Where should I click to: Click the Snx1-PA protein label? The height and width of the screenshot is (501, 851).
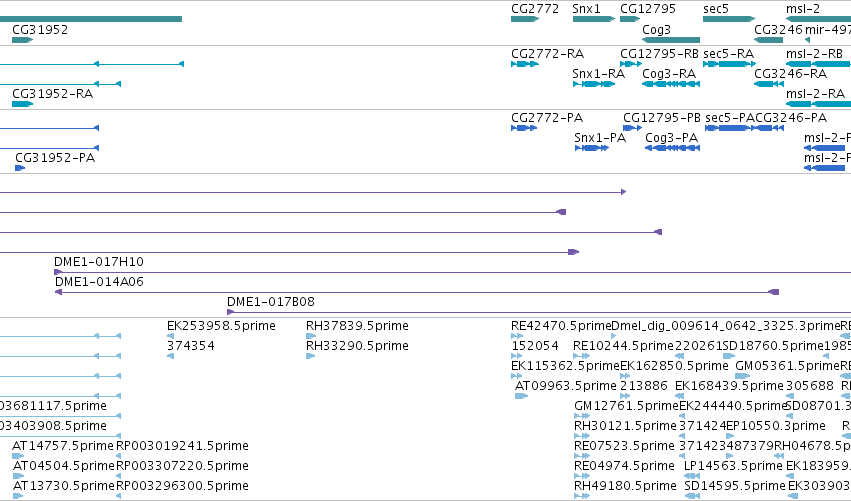tap(600, 138)
